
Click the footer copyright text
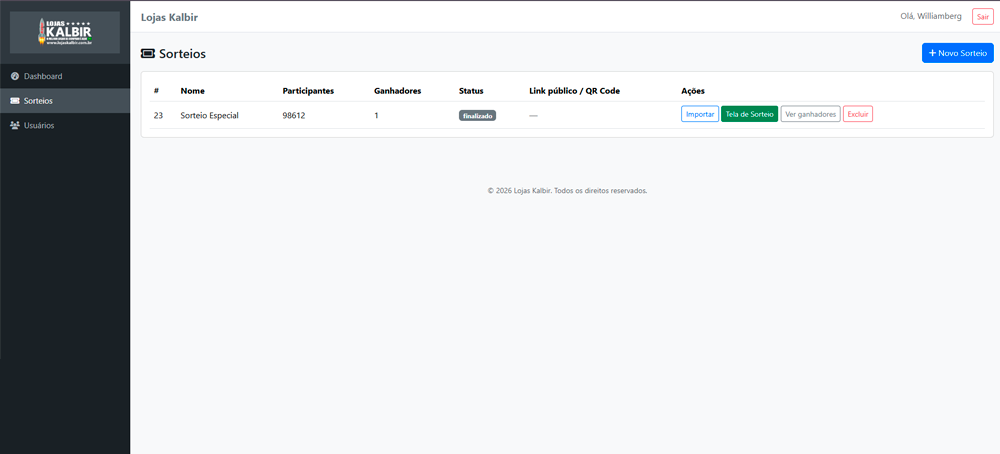[568, 190]
